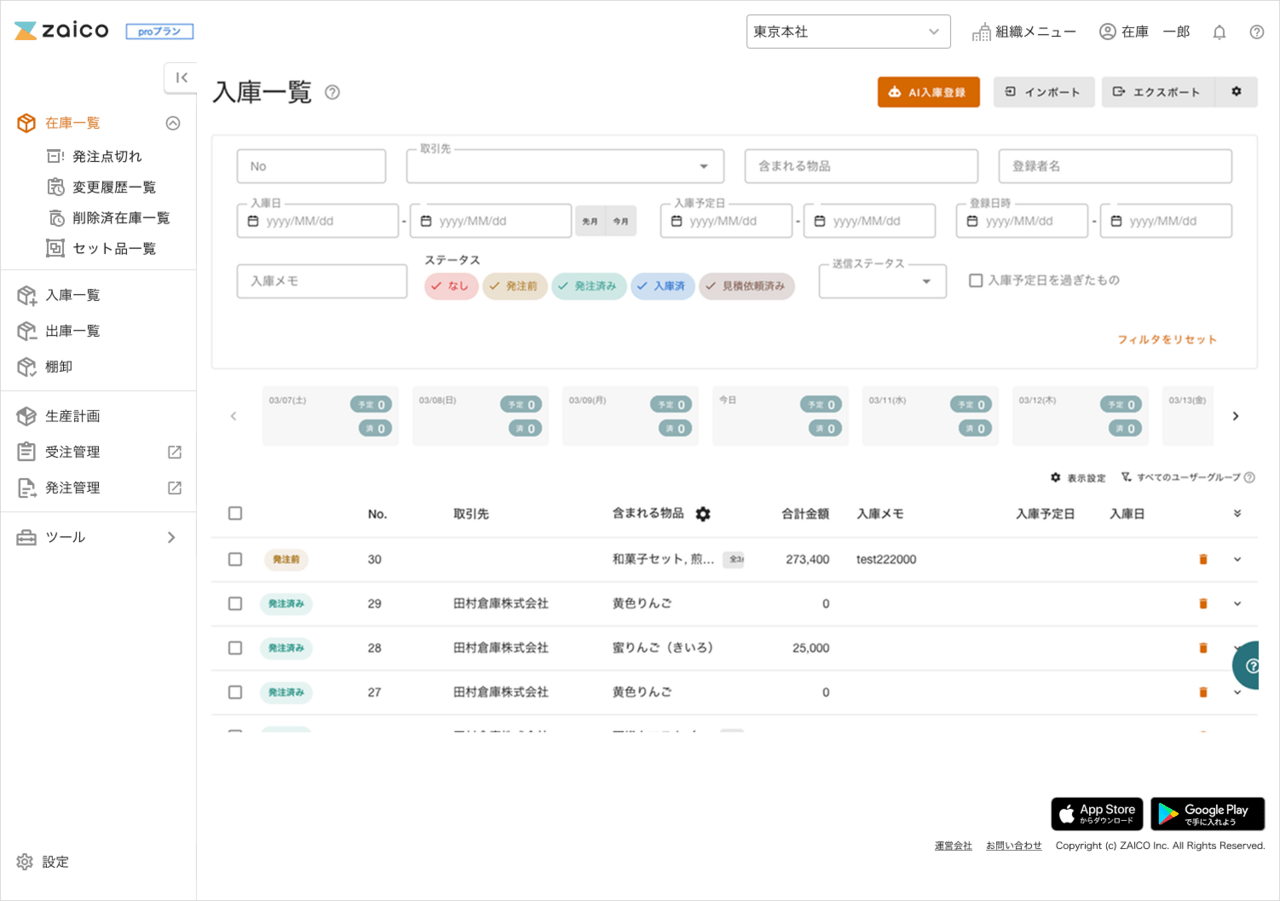Open the 東京本社 location dropdown
The width and height of the screenshot is (1280, 901).
848,32
